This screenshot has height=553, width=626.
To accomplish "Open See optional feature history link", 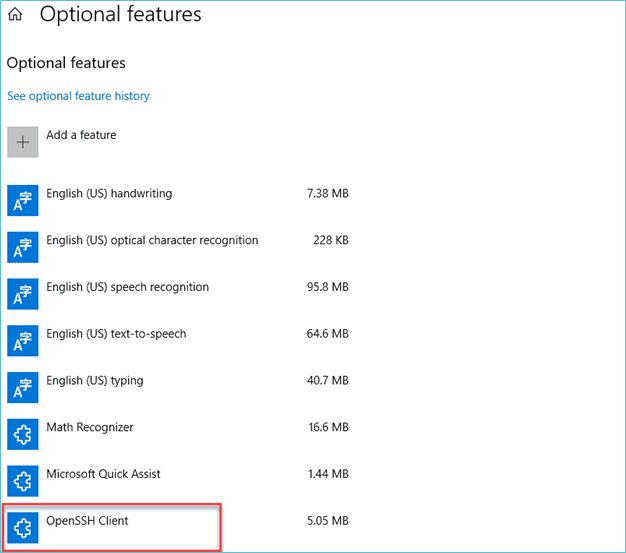I will pyautogui.click(x=78, y=96).
